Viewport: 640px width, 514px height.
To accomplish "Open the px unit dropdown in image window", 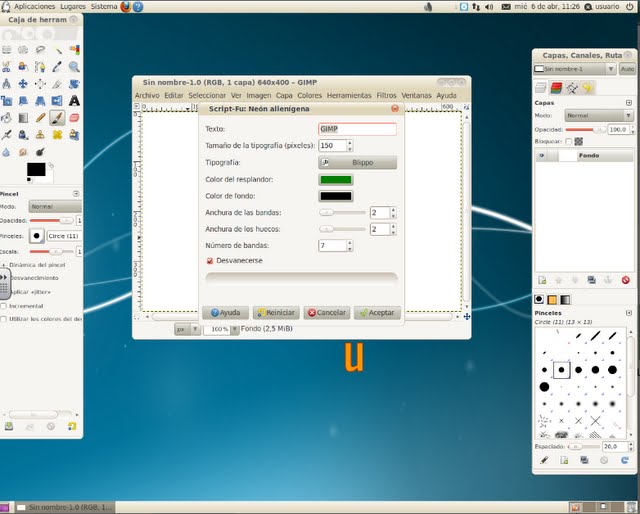I will point(187,329).
